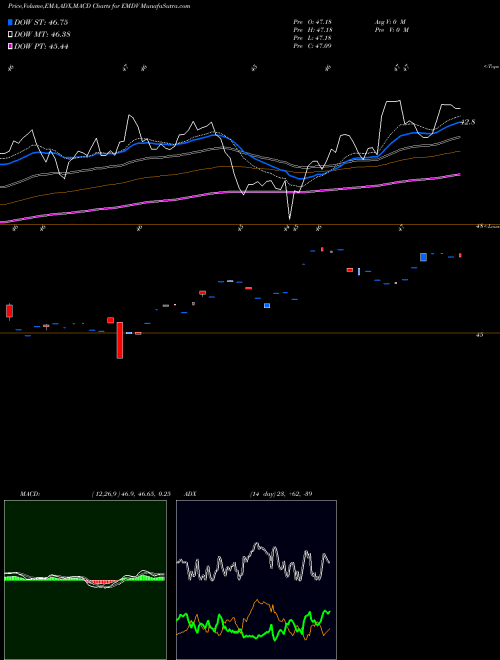Click the blue DOW ST legend swatch
Viewport: 500px width, 660px height.
[x=11, y=22]
